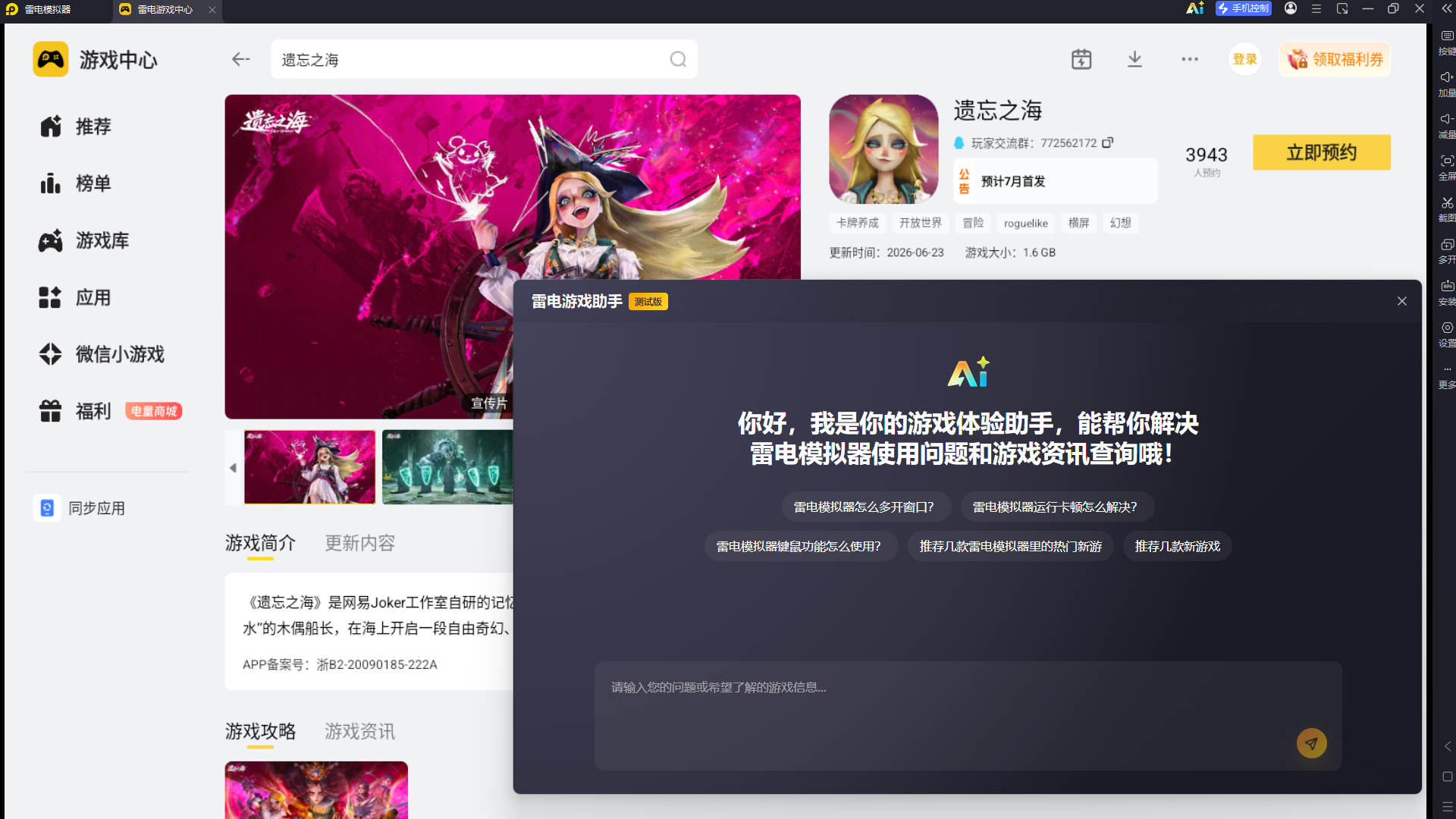Switch to 更新内容 tab
1456x819 pixels.
360,543
